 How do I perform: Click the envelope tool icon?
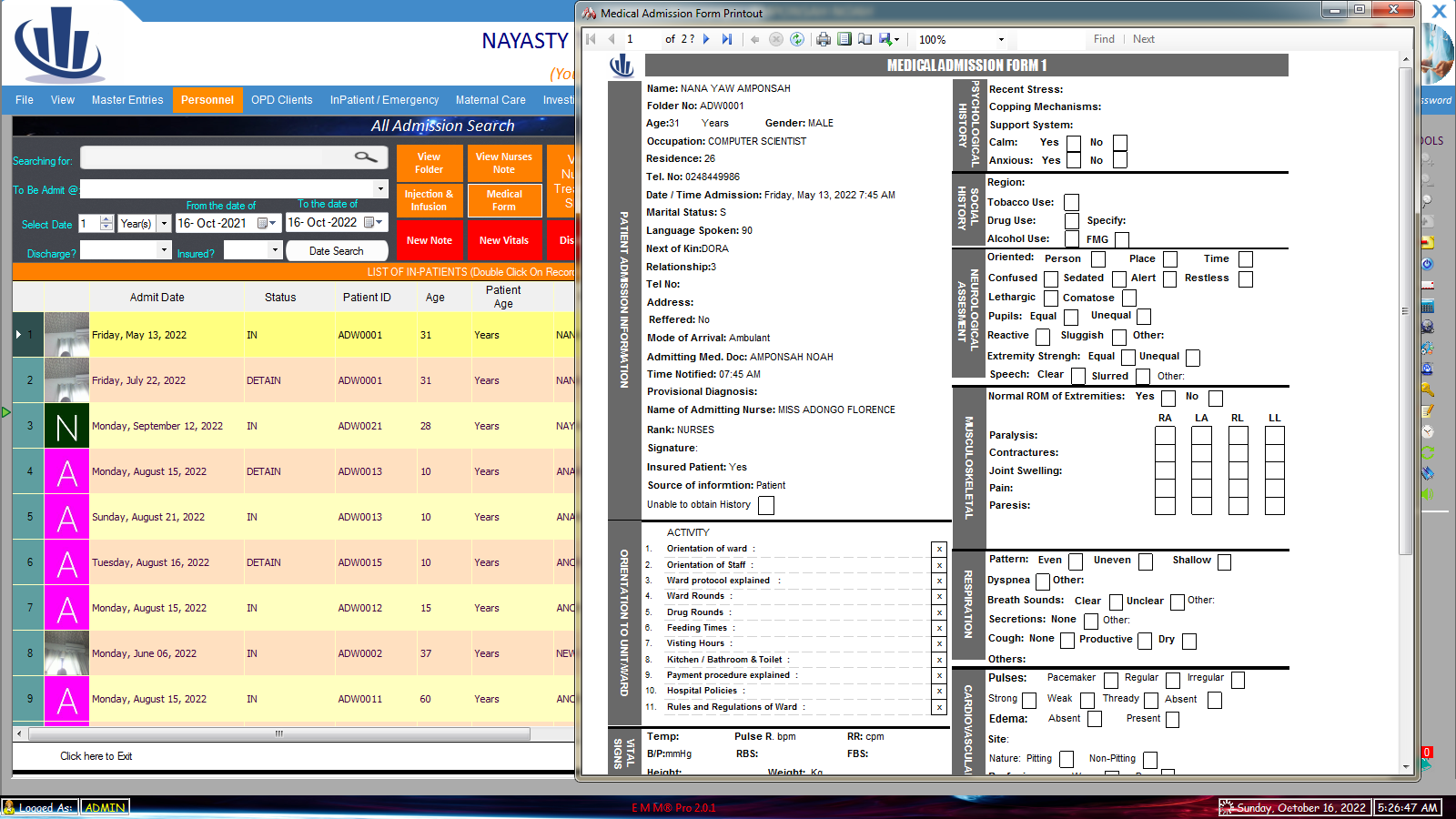[1427, 286]
